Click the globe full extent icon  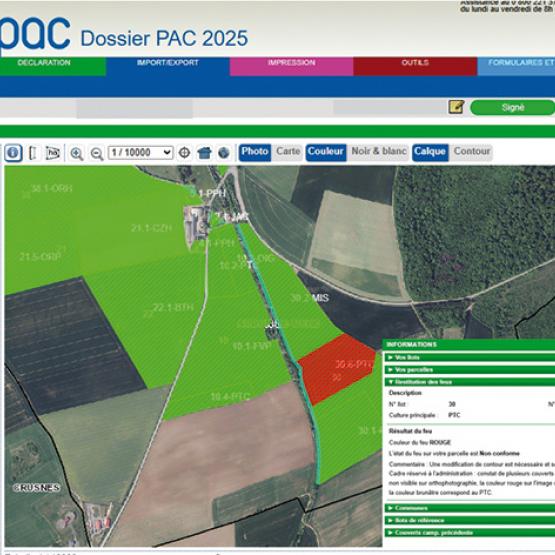tap(224, 153)
